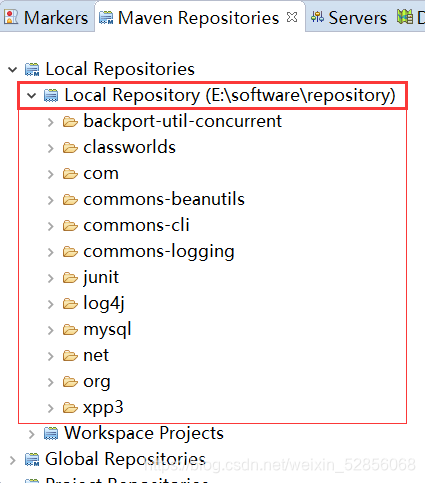Click the classworlds folder icon
The width and height of the screenshot is (425, 483).
click(x=70, y=148)
